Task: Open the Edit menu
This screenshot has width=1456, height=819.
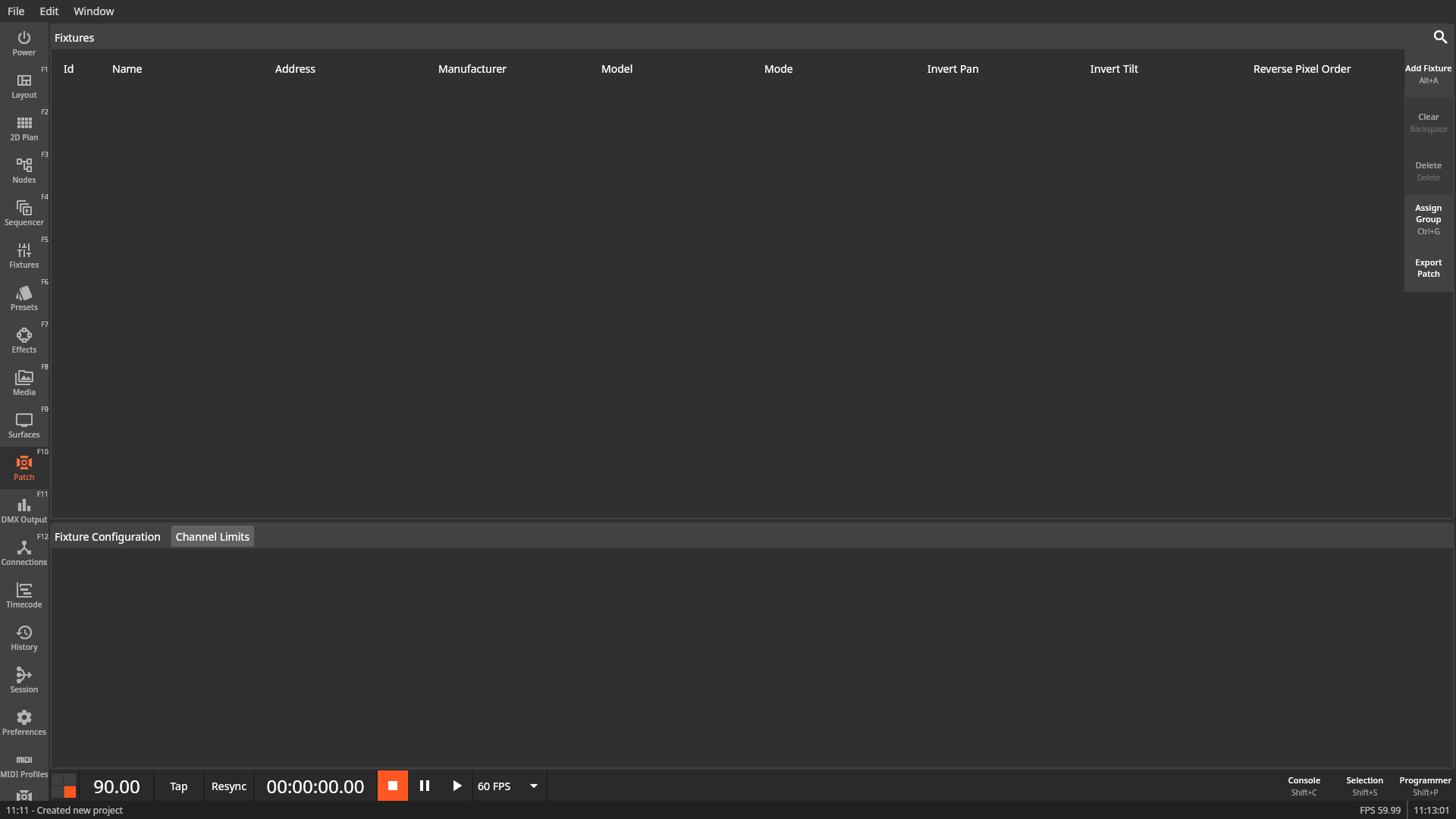Action: (x=48, y=11)
